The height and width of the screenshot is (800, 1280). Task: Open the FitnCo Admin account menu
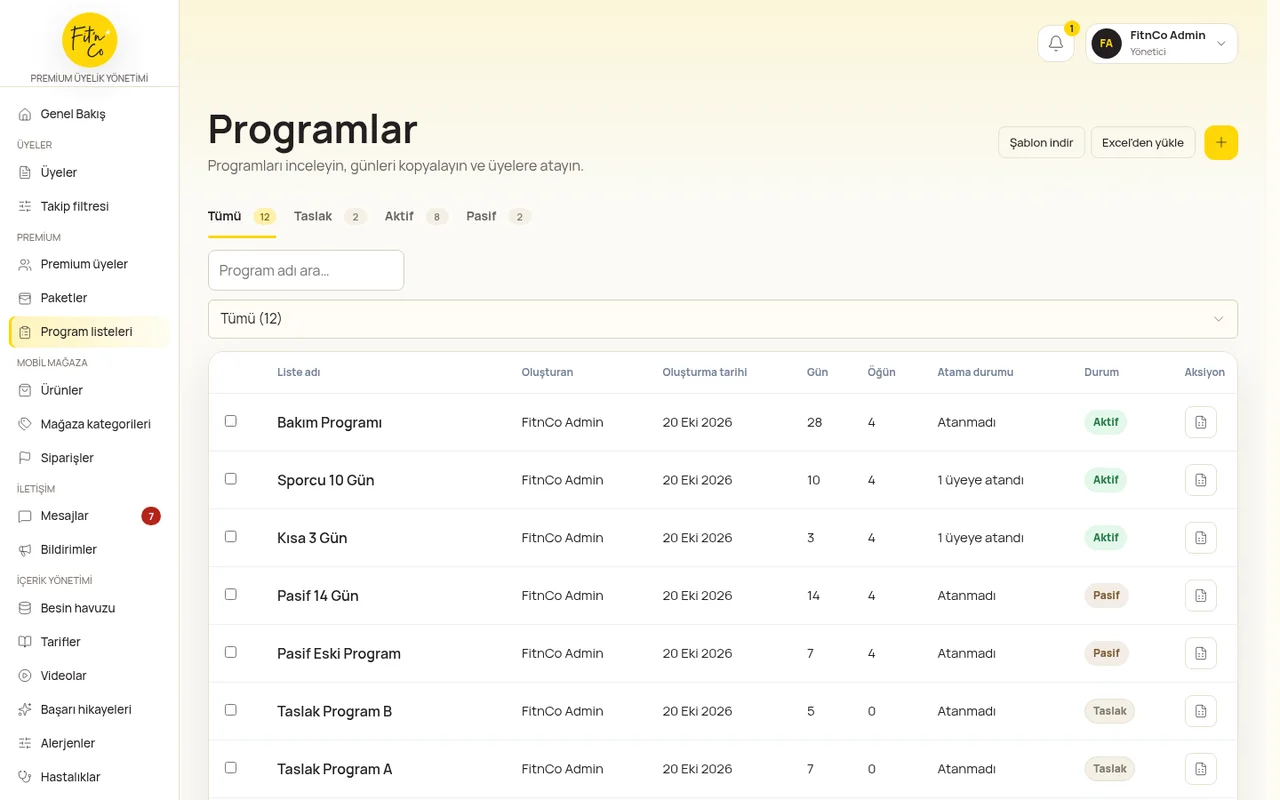[x=1162, y=43]
